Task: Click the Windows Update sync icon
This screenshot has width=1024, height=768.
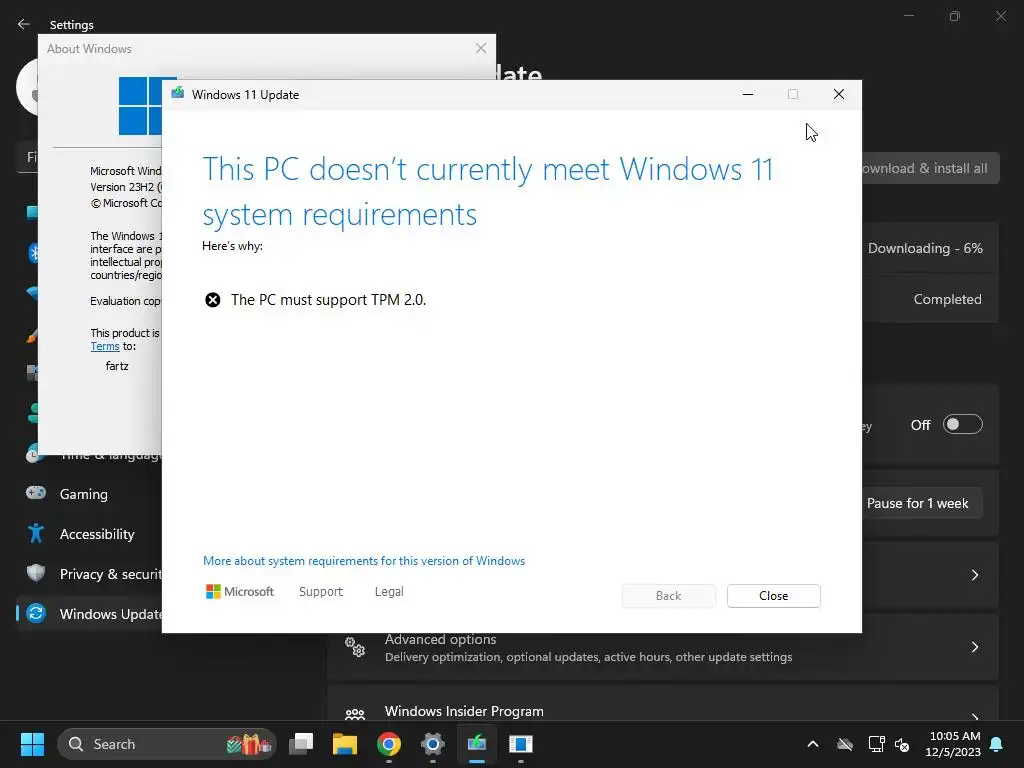Action: [36, 613]
